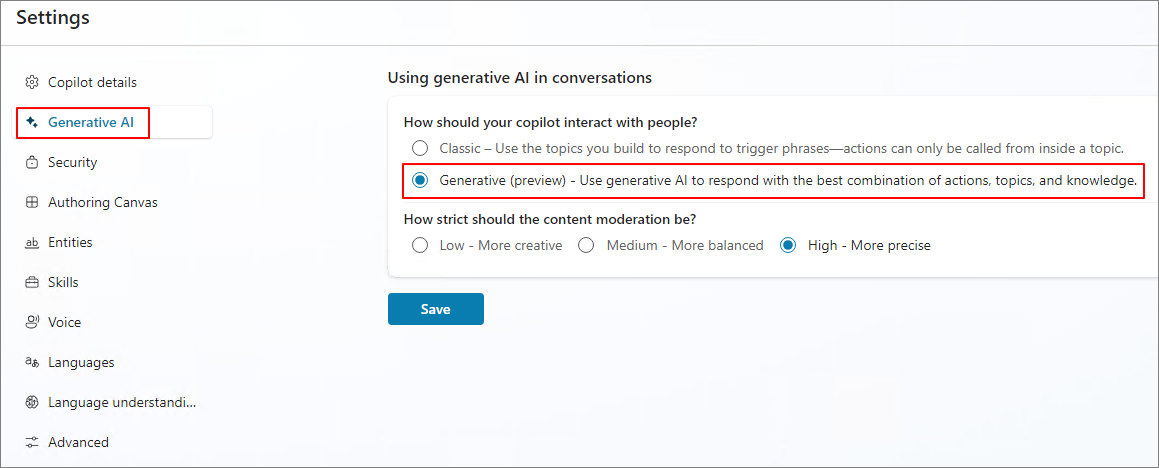Click the Language understanding brain icon
Viewport: 1159px width, 468px height.
tap(32, 402)
